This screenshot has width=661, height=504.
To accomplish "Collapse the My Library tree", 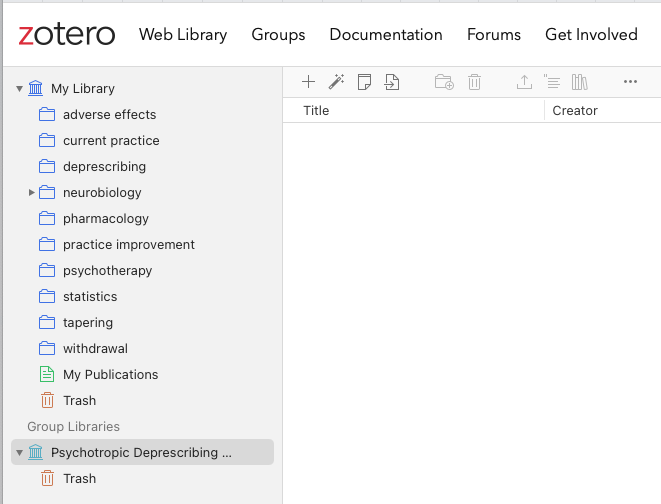I will tap(19, 88).
